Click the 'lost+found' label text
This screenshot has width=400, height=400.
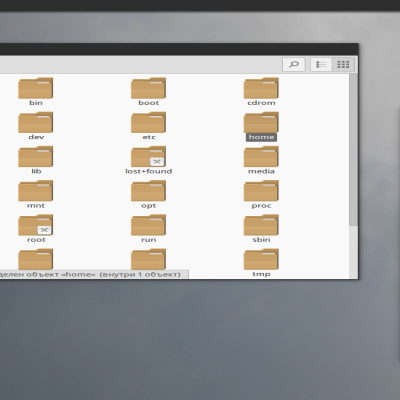(x=149, y=171)
